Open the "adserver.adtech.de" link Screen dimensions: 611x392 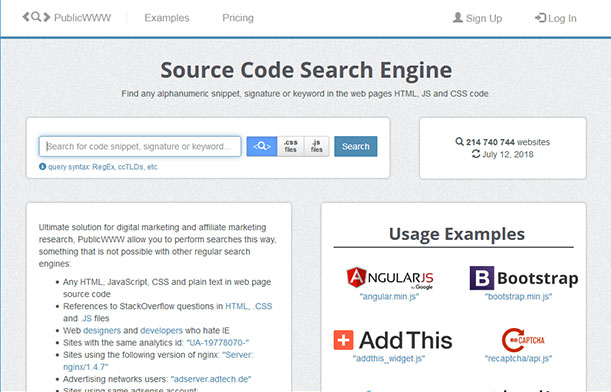(x=211, y=379)
